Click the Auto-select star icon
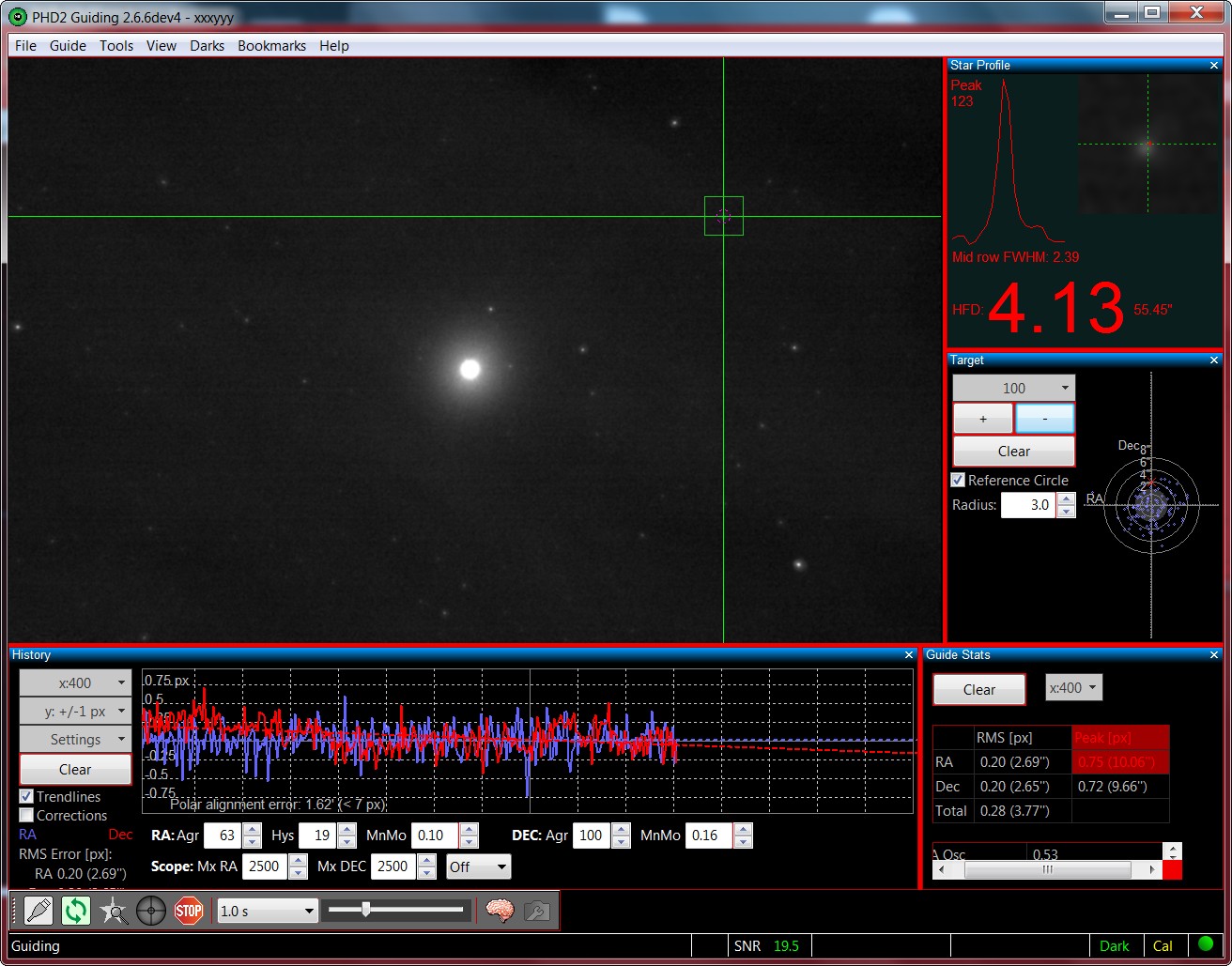This screenshot has height=966, width=1232. 114,910
